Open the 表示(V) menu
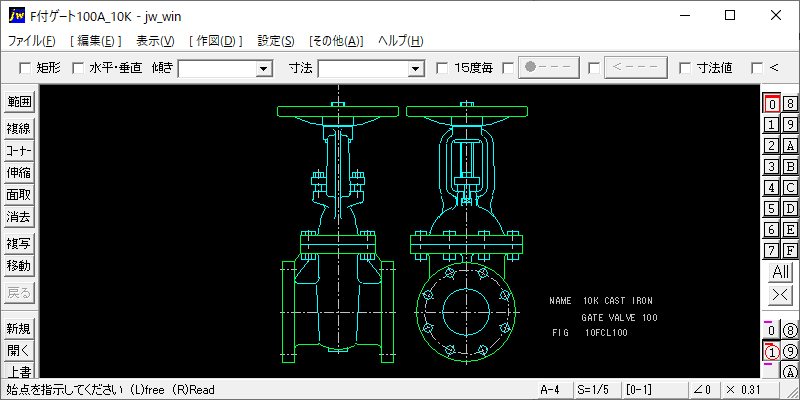Image resolution: width=800 pixels, height=400 pixels. coord(156,41)
